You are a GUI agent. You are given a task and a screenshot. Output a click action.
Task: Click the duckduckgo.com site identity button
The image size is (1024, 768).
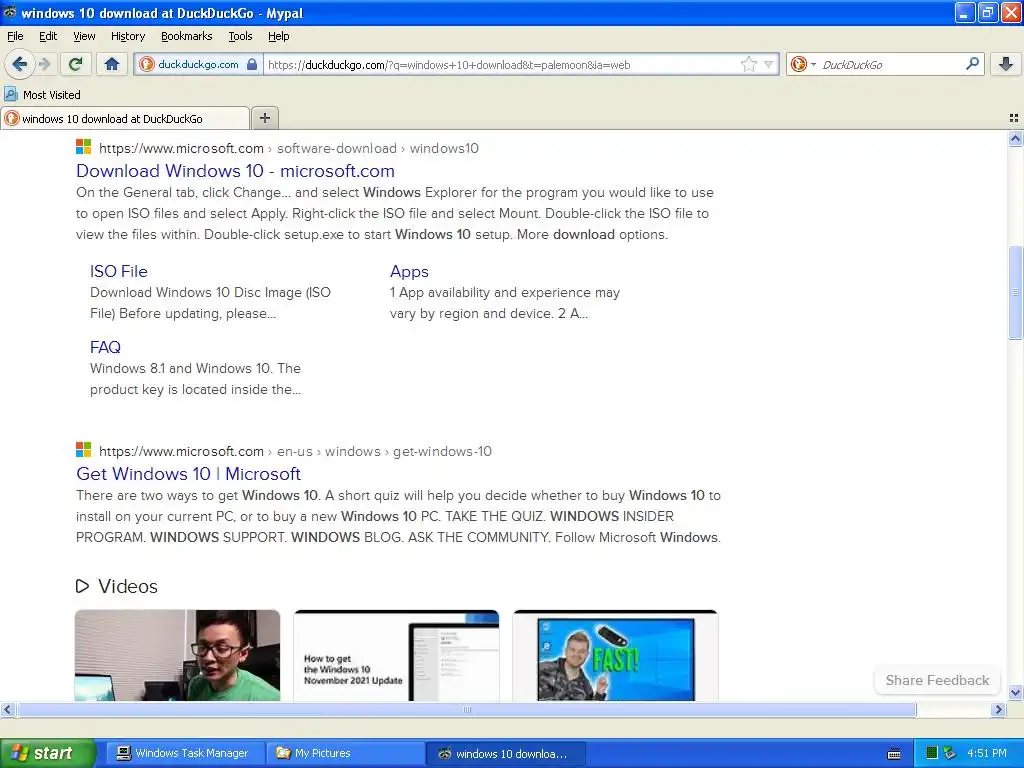click(x=199, y=65)
